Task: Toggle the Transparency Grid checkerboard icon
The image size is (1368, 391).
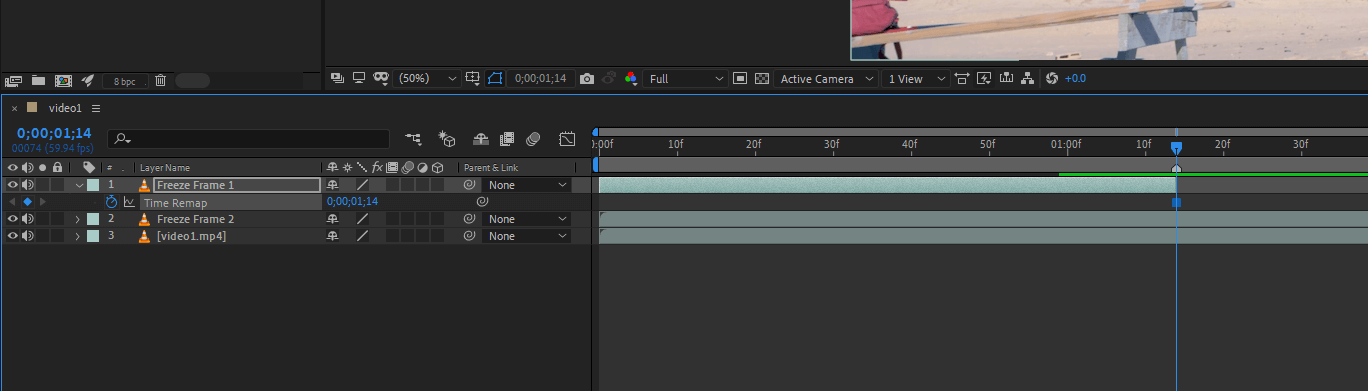Action: [x=762, y=78]
